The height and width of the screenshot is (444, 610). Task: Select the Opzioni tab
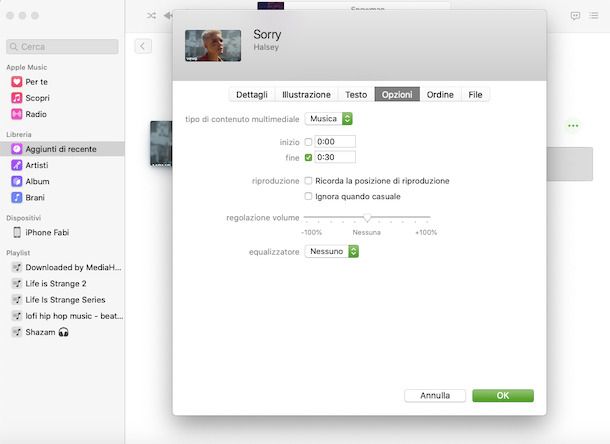[x=397, y=95]
